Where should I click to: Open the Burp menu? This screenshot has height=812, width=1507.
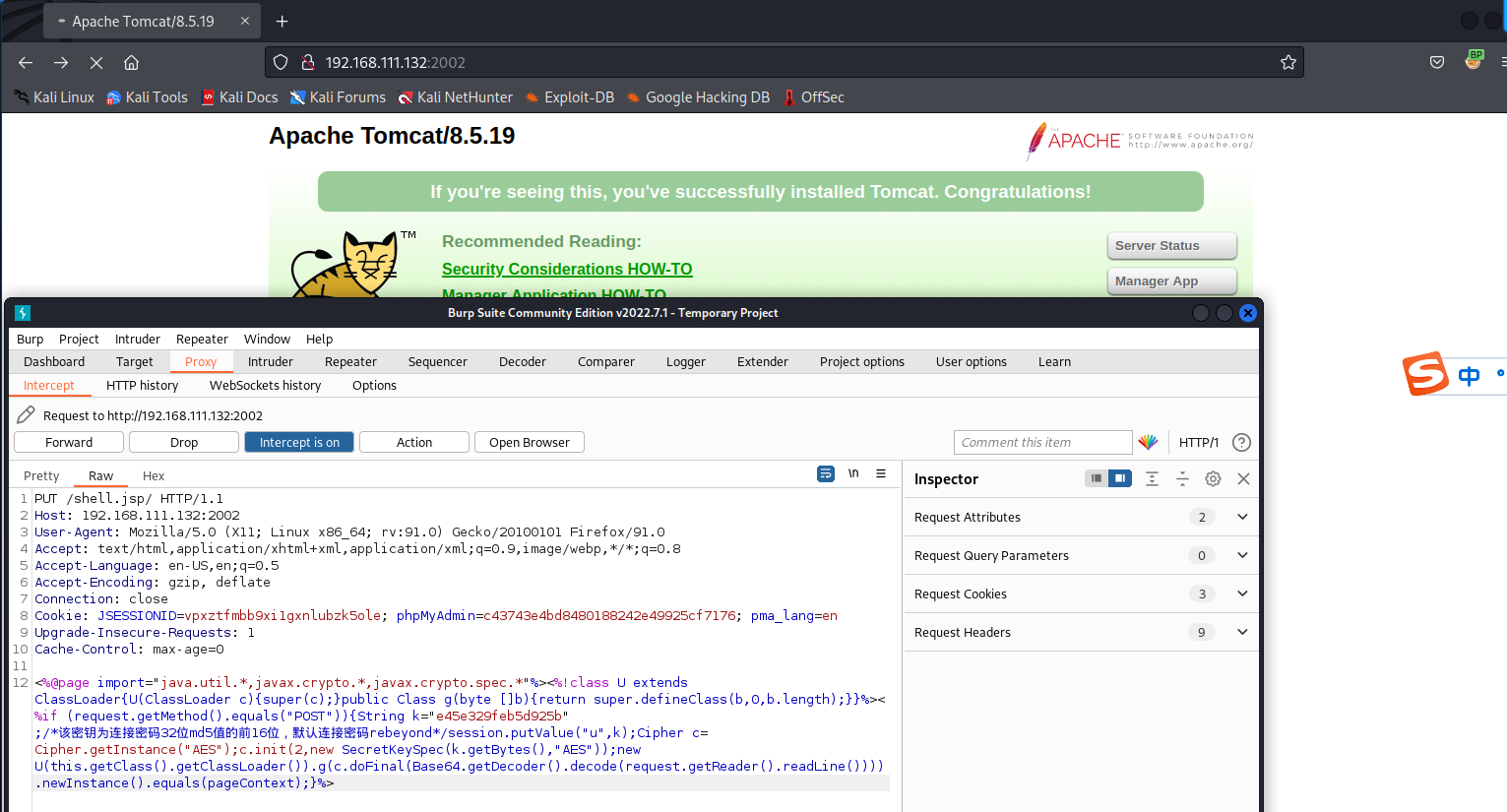pos(30,339)
